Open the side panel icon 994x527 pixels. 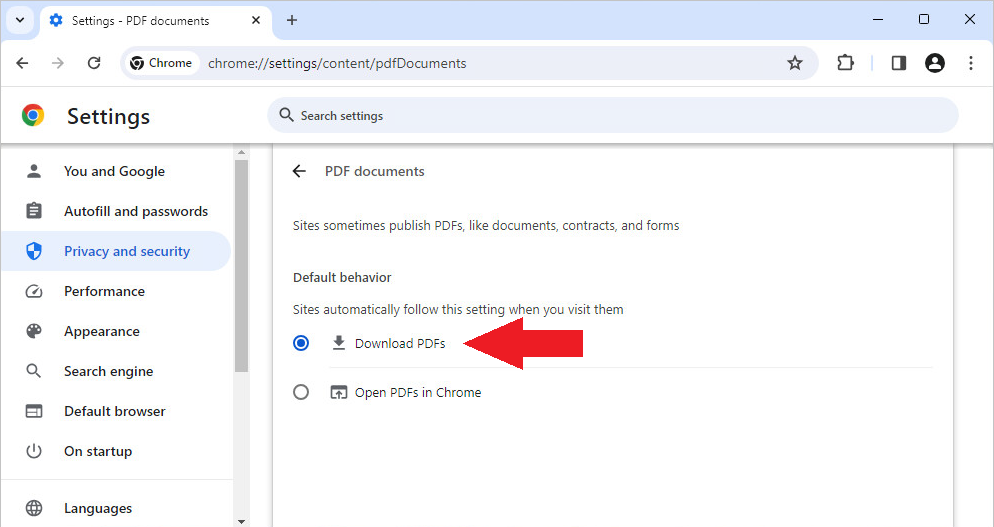(x=898, y=63)
